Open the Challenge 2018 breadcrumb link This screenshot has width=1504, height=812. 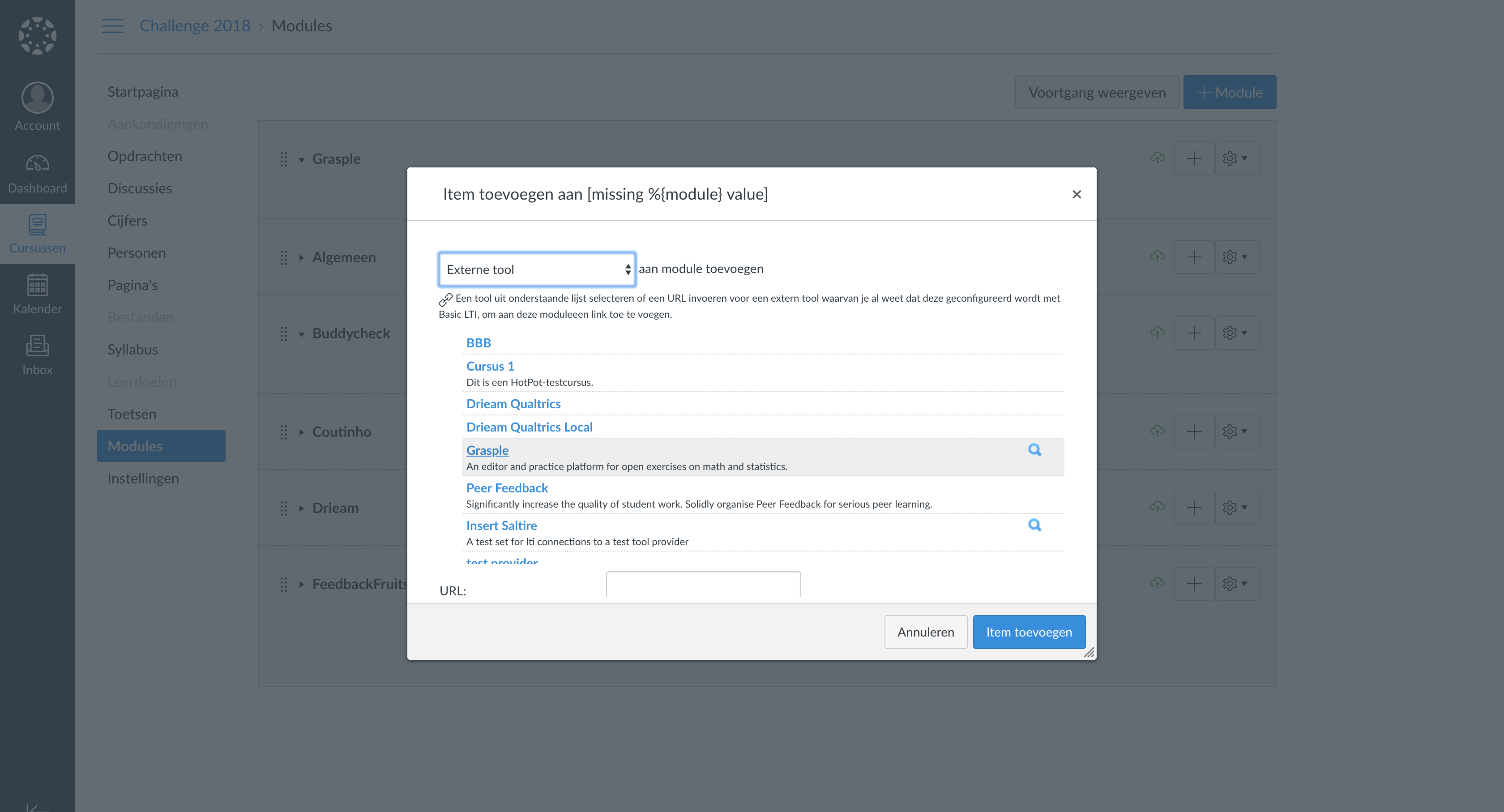tap(194, 26)
